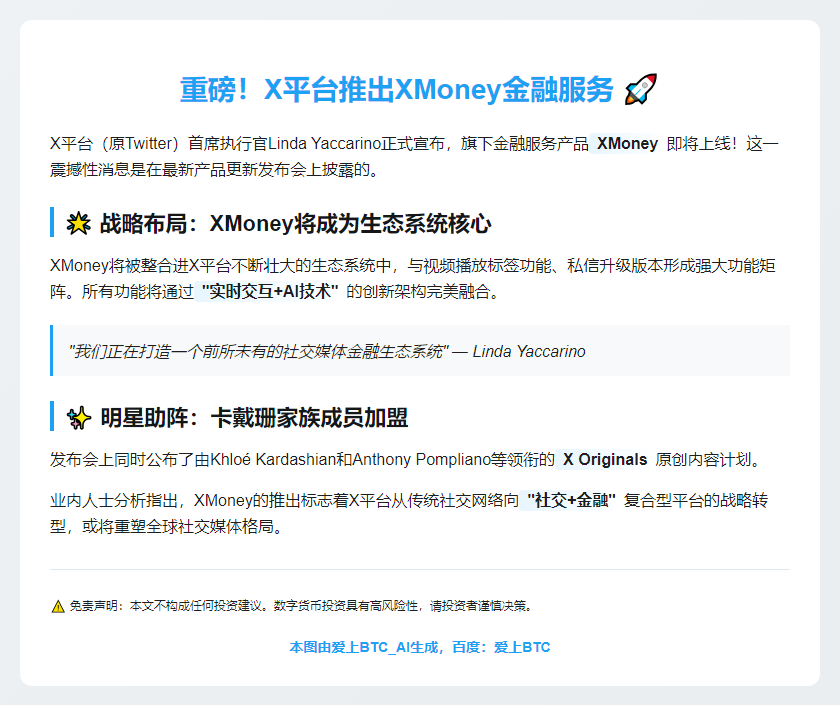This screenshot has height=705, width=840.
Task: Click the text 首席执行官Linda Yaccarino正式宣布
Action: pyautogui.click(x=316, y=144)
